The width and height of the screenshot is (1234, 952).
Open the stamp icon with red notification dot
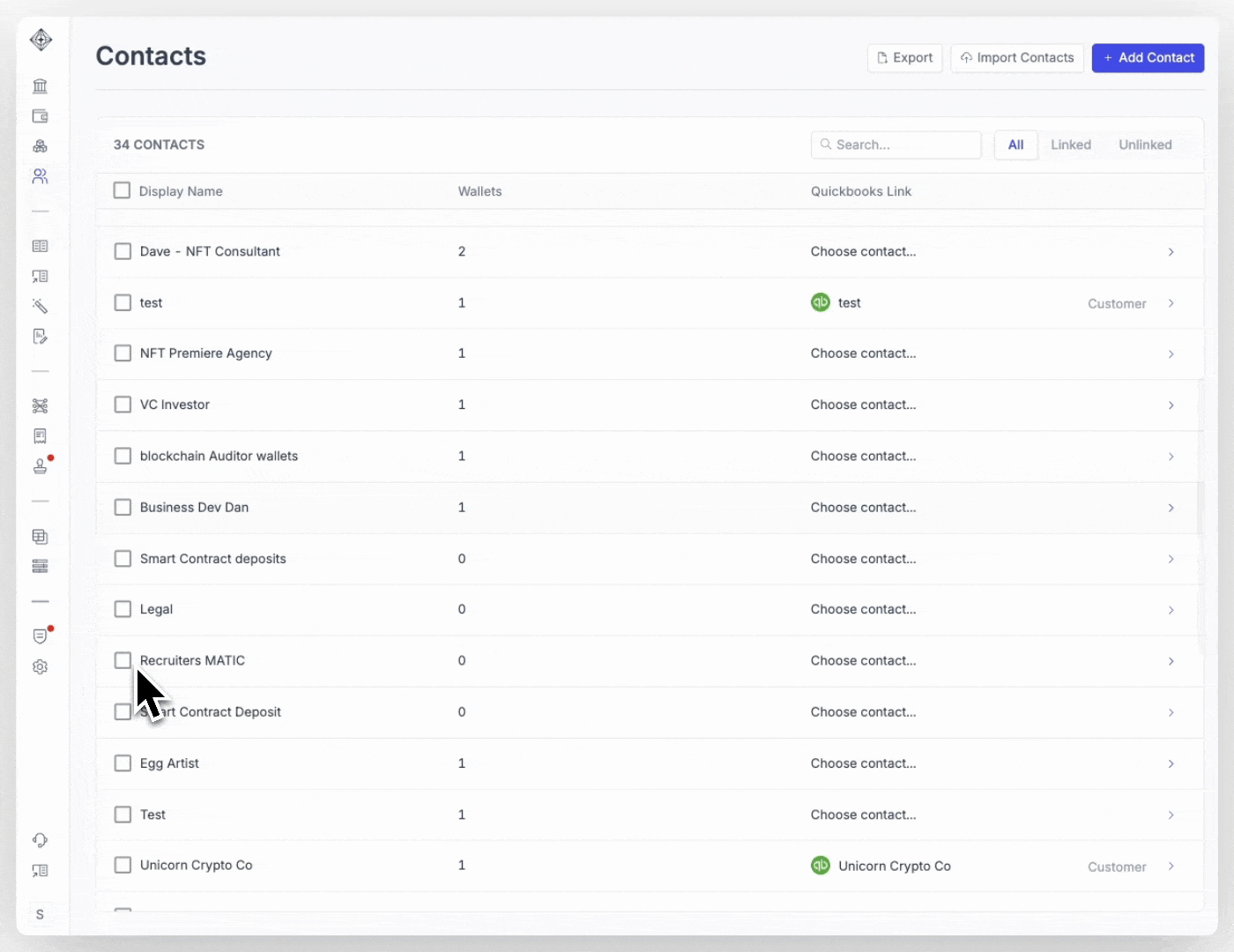[x=40, y=466]
